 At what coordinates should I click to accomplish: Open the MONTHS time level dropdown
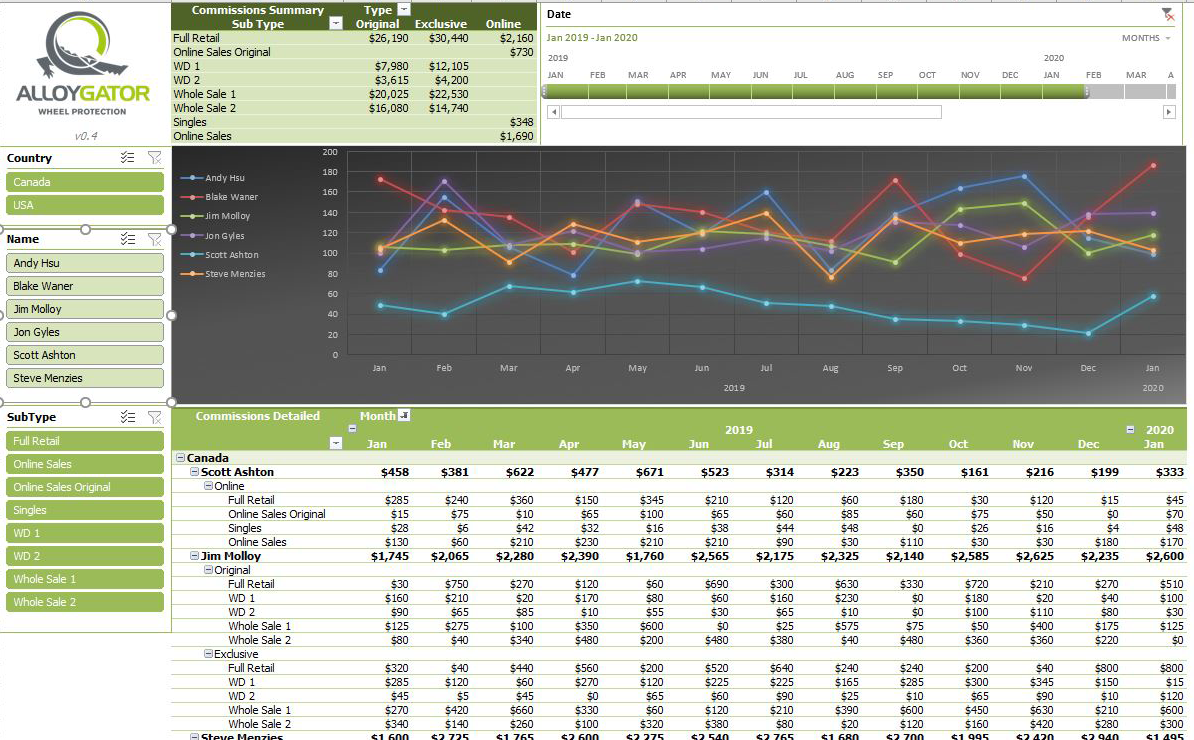(x=1146, y=38)
